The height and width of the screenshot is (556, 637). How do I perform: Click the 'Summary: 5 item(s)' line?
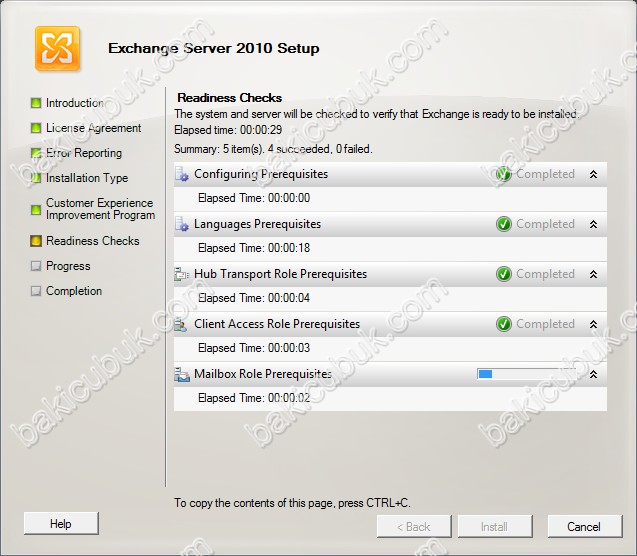(x=273, y=149)
